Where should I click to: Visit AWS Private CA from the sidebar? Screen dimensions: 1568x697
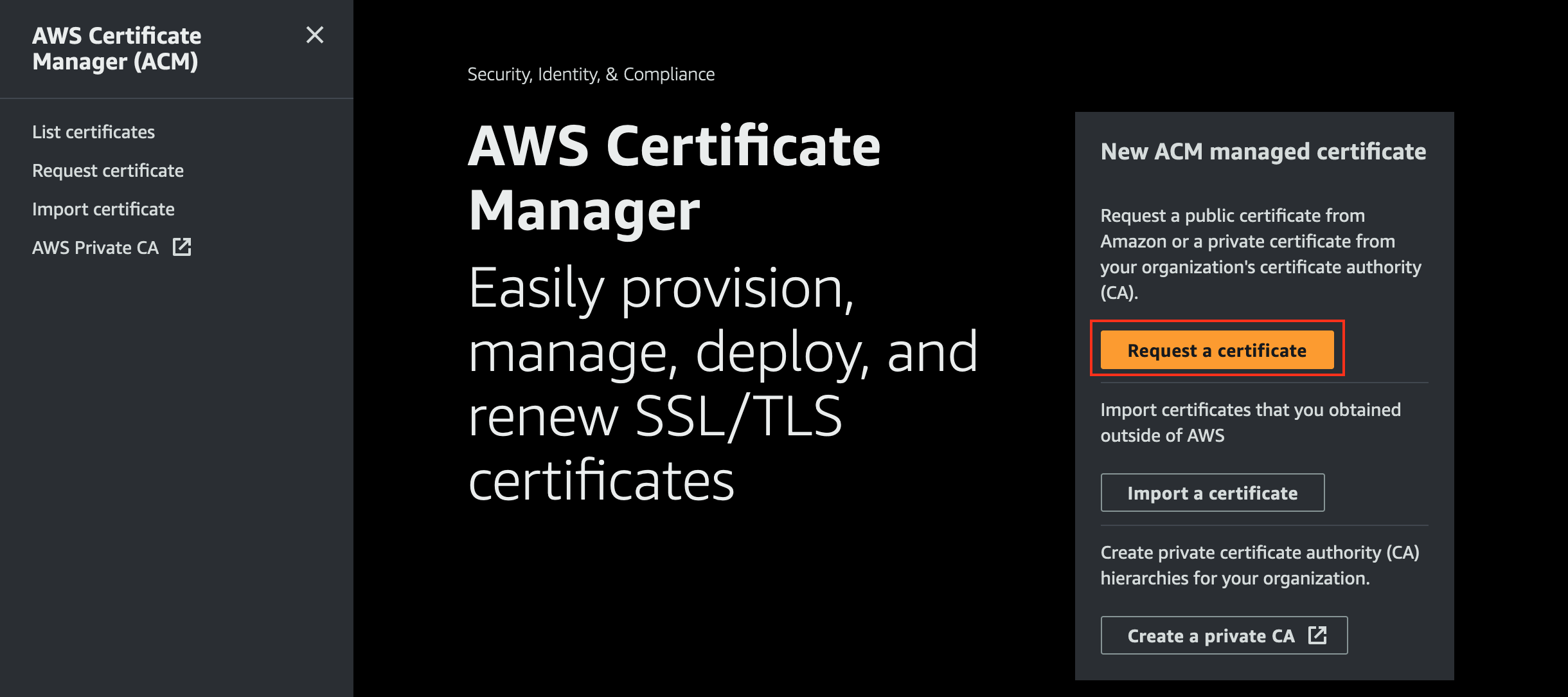[x=95, y=247]
